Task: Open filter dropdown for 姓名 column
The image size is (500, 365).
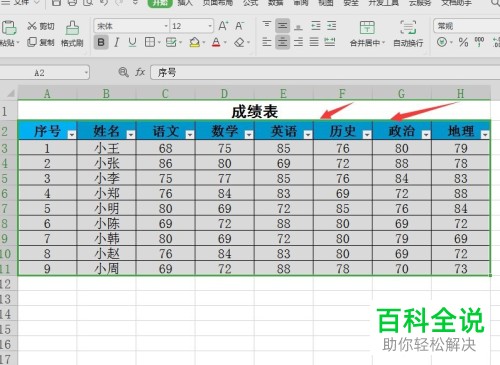Action: pos(131,134)
